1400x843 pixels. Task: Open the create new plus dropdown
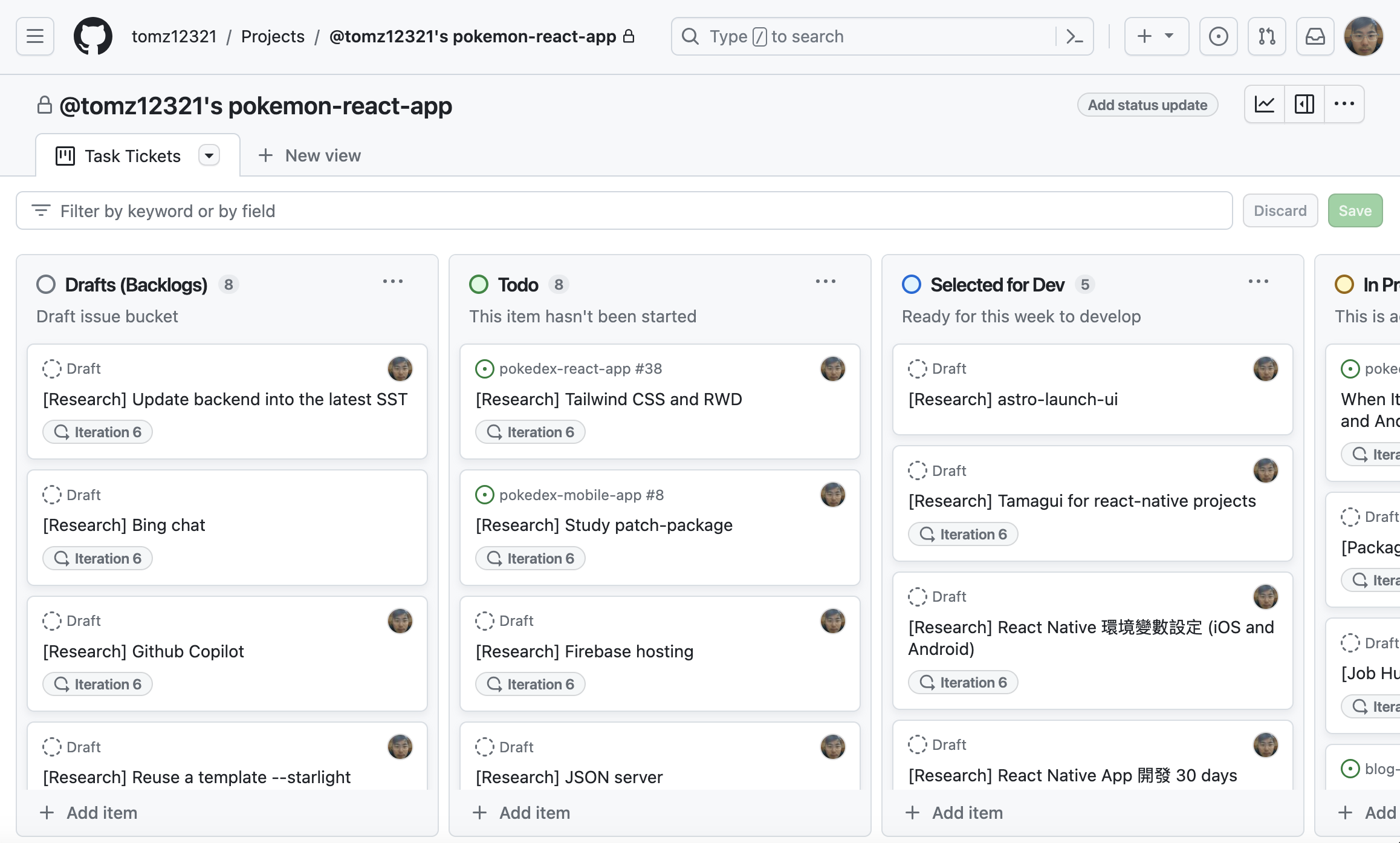1156,36
